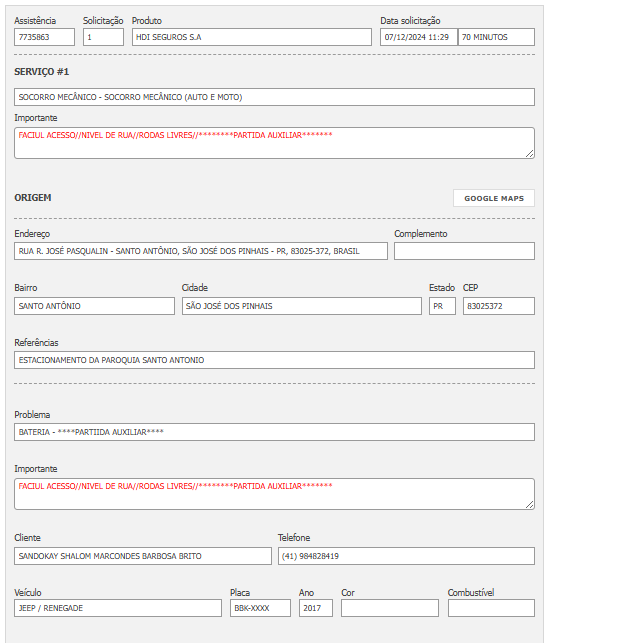Focus the empty Complemento field
This screenshot has width=628, height=643.
[x=464, y=251]
